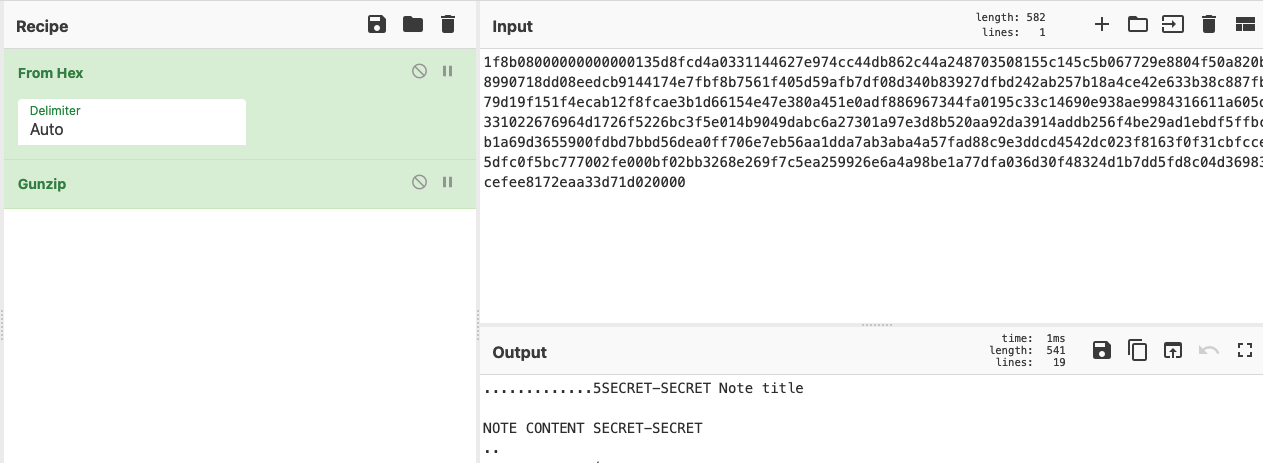Disable the From Hex operation
Image resolution: width=1263 pixels, height=463 pixels.
(420, 72)
